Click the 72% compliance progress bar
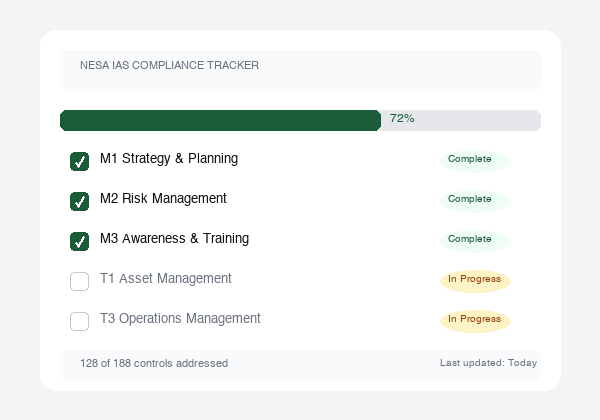This screenshot has width=600, height=420. (300, 120)
